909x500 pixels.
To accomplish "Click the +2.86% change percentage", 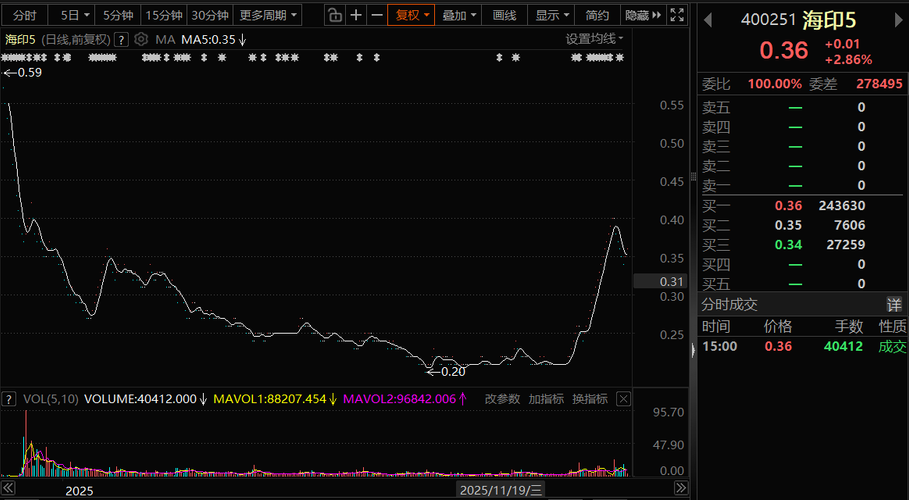I will point(848,60).
